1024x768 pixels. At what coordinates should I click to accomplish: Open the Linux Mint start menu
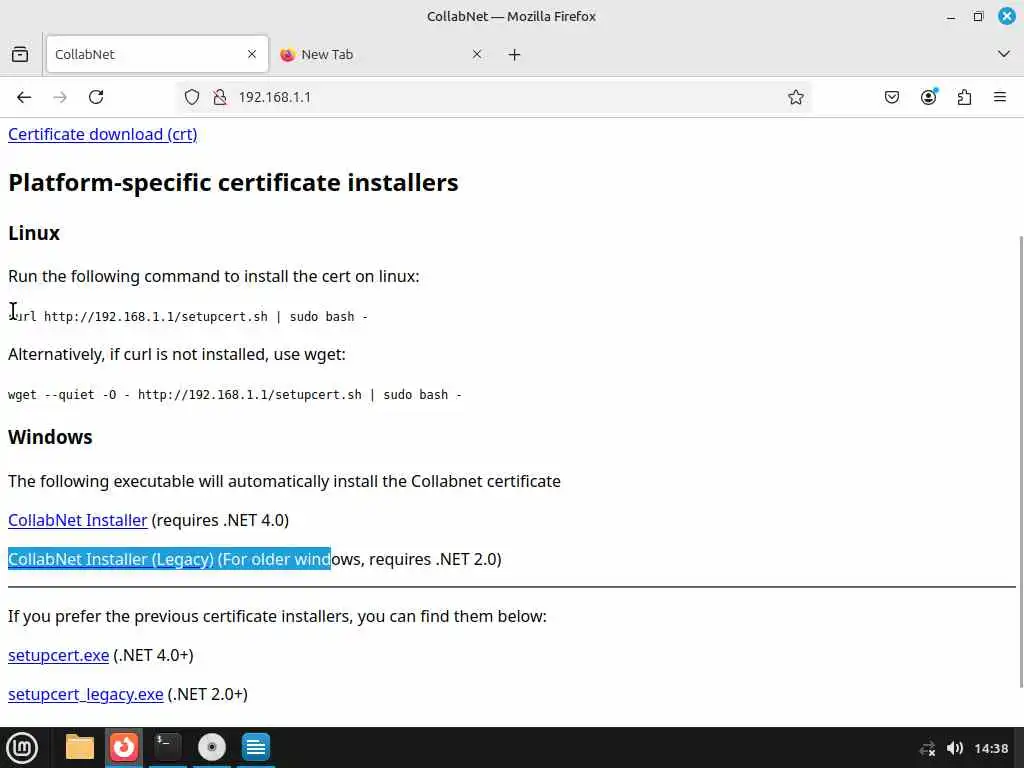[22, 748]
